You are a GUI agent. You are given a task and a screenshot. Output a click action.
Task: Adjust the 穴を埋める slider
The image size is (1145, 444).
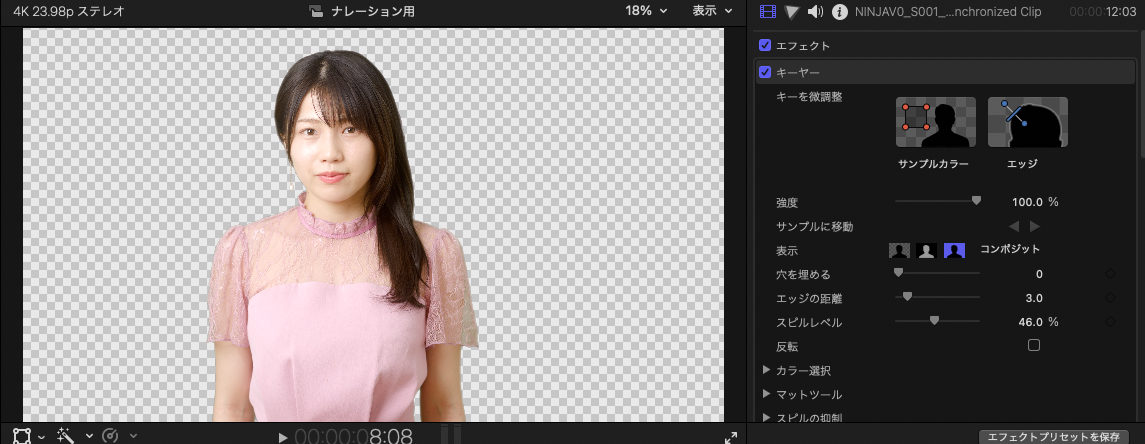(938, 273)
